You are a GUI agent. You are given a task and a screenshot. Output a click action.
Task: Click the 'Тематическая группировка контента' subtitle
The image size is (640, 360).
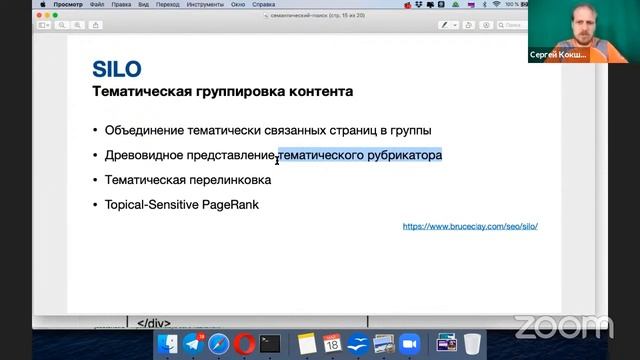pyautogui.click(x=222, y=91)
